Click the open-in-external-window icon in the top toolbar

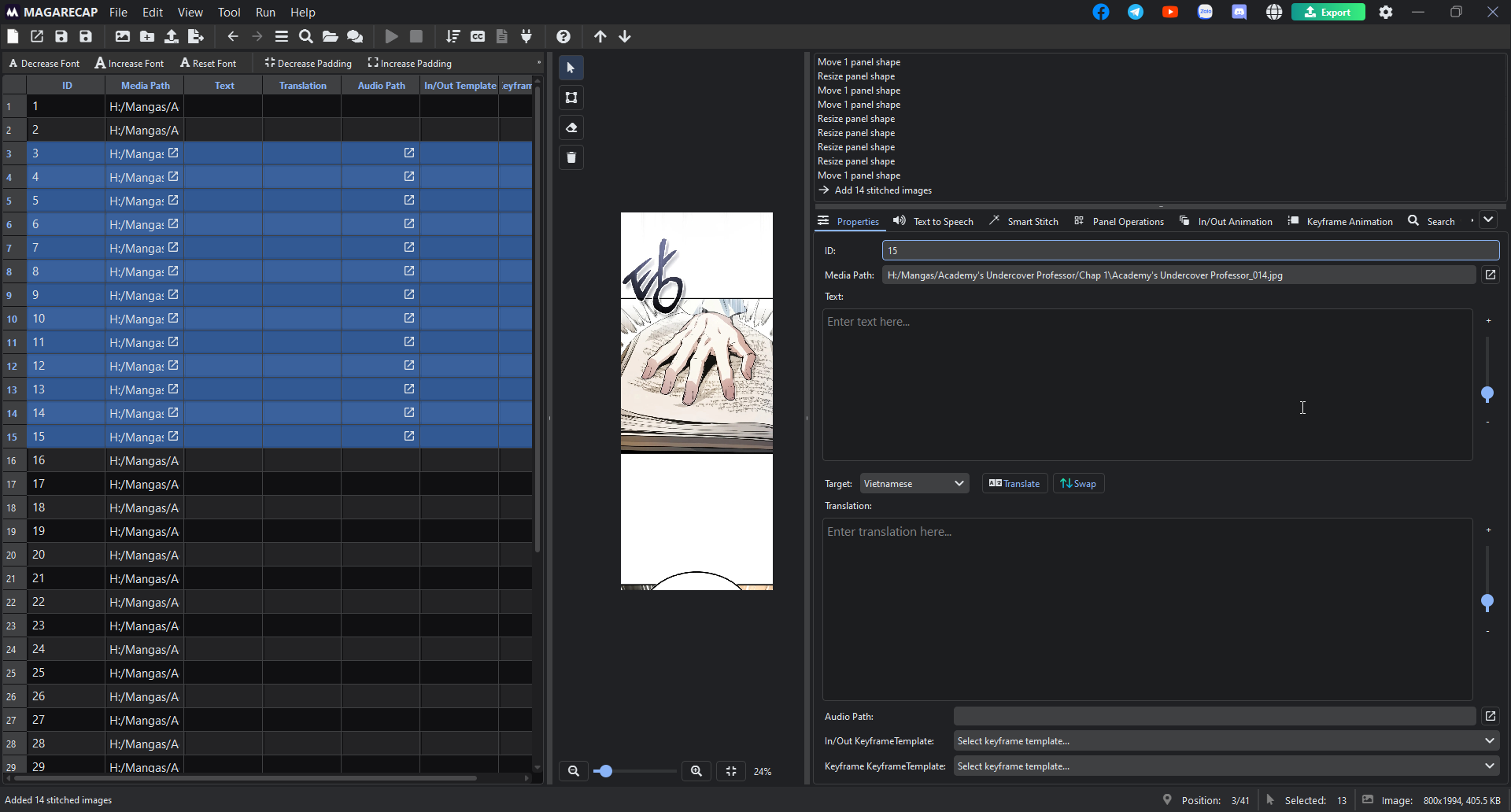[37, 36]
